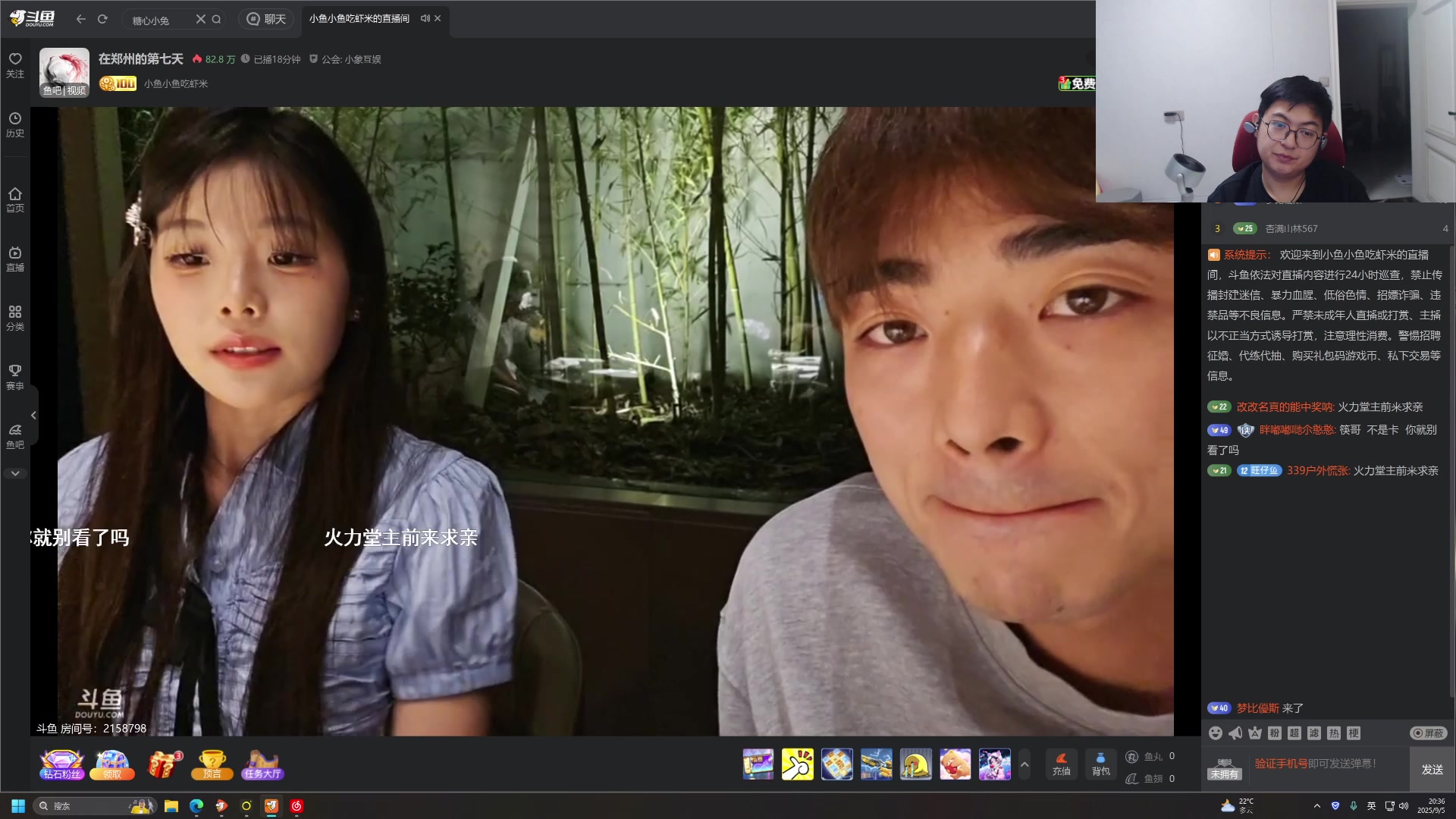Open 历史 history in the sidebar
The width and height of the screenshot is (1456, 819).
tap(15, 125)
